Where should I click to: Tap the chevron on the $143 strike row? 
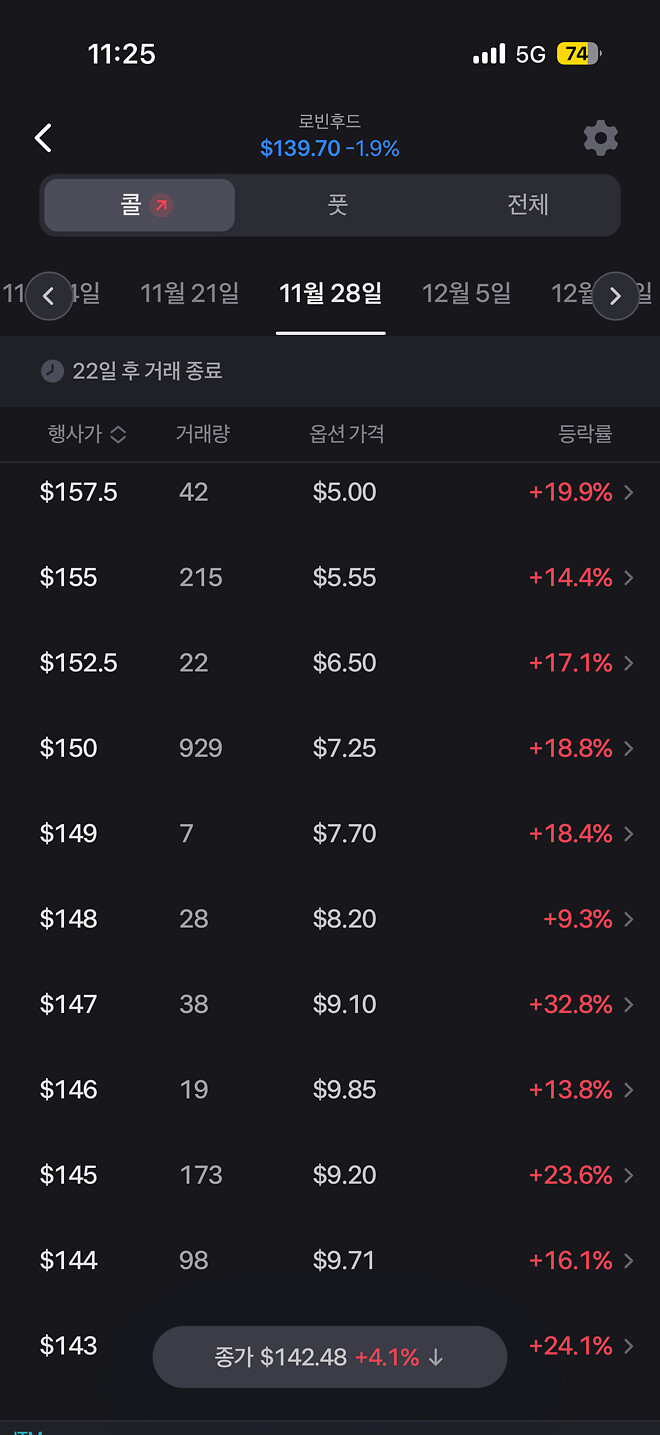point(628,1346)
